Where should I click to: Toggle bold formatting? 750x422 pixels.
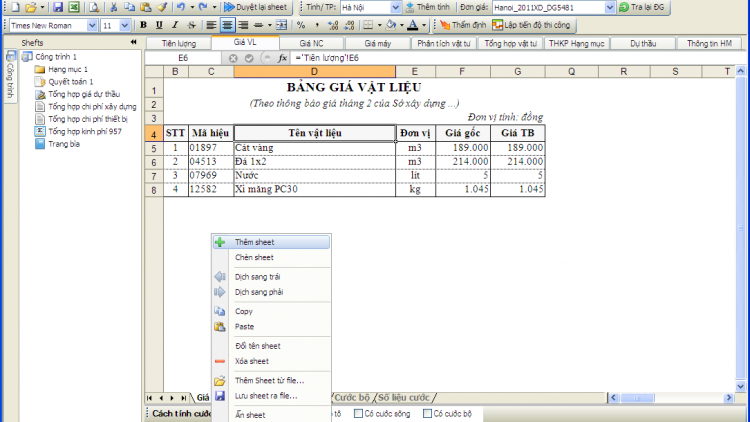143,25
